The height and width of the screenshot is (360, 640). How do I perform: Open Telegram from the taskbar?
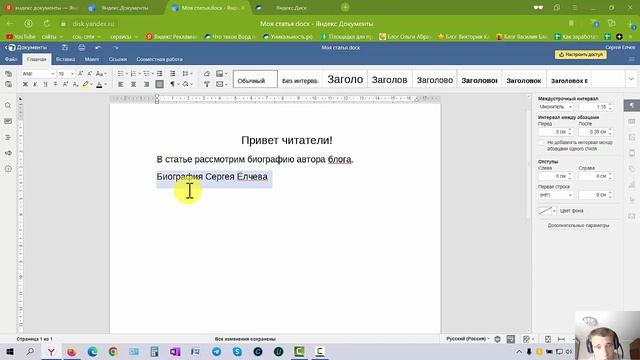tap(216, 351)
